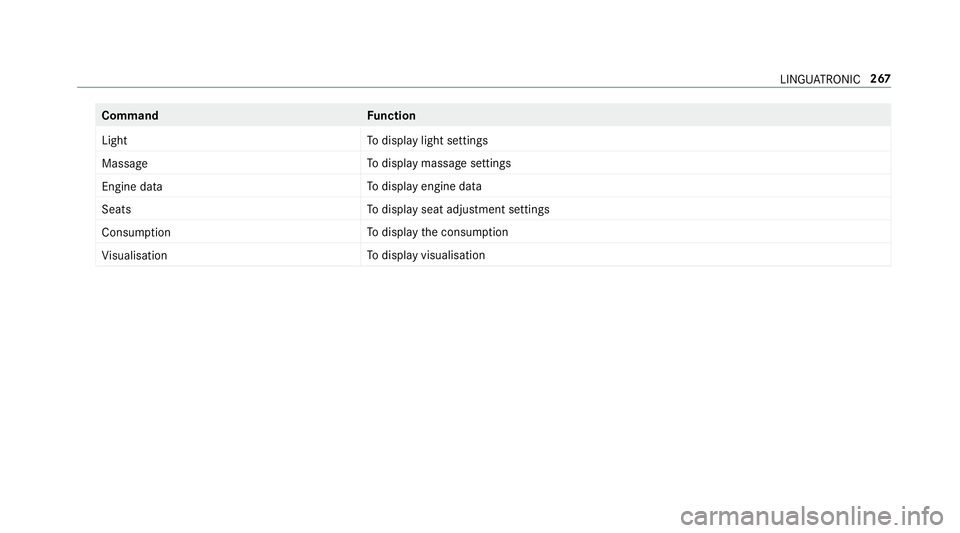Image resolution: width=960 pixels, height=533 pixels.
Task: Select the Visualisation command cell
Action: pos(134,256)
